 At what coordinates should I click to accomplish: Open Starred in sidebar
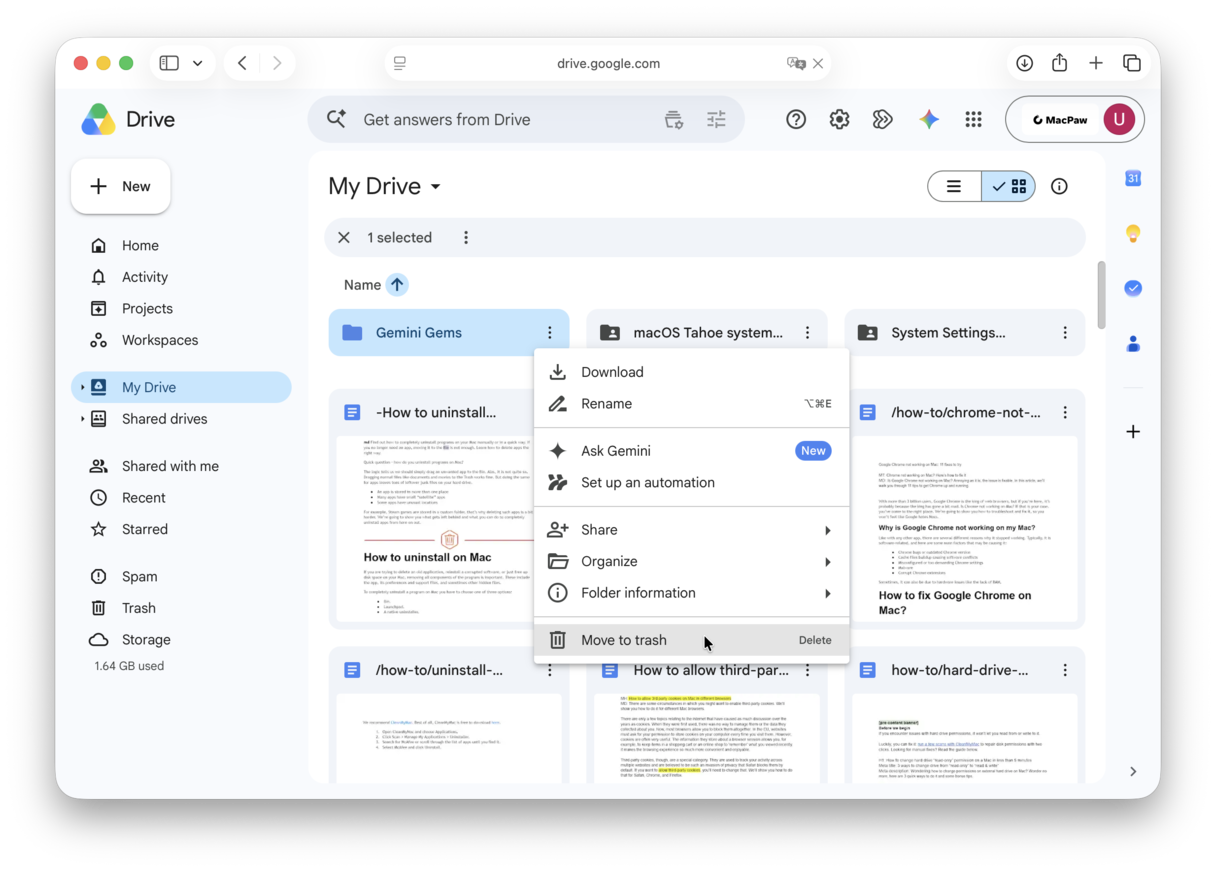181,529
